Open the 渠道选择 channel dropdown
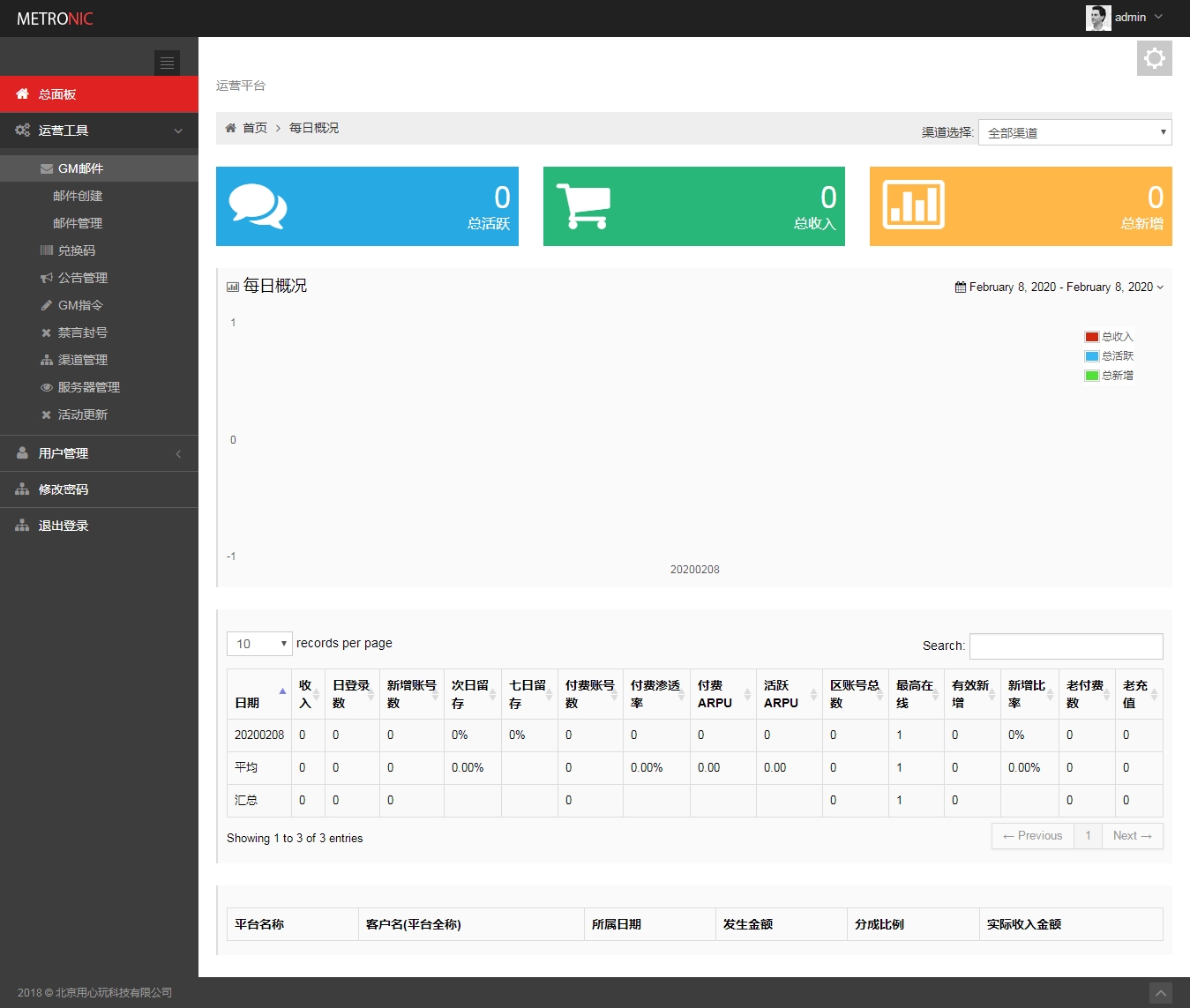The width and height of the screenshot is (1190, 1008). [x=1074, y=132]
